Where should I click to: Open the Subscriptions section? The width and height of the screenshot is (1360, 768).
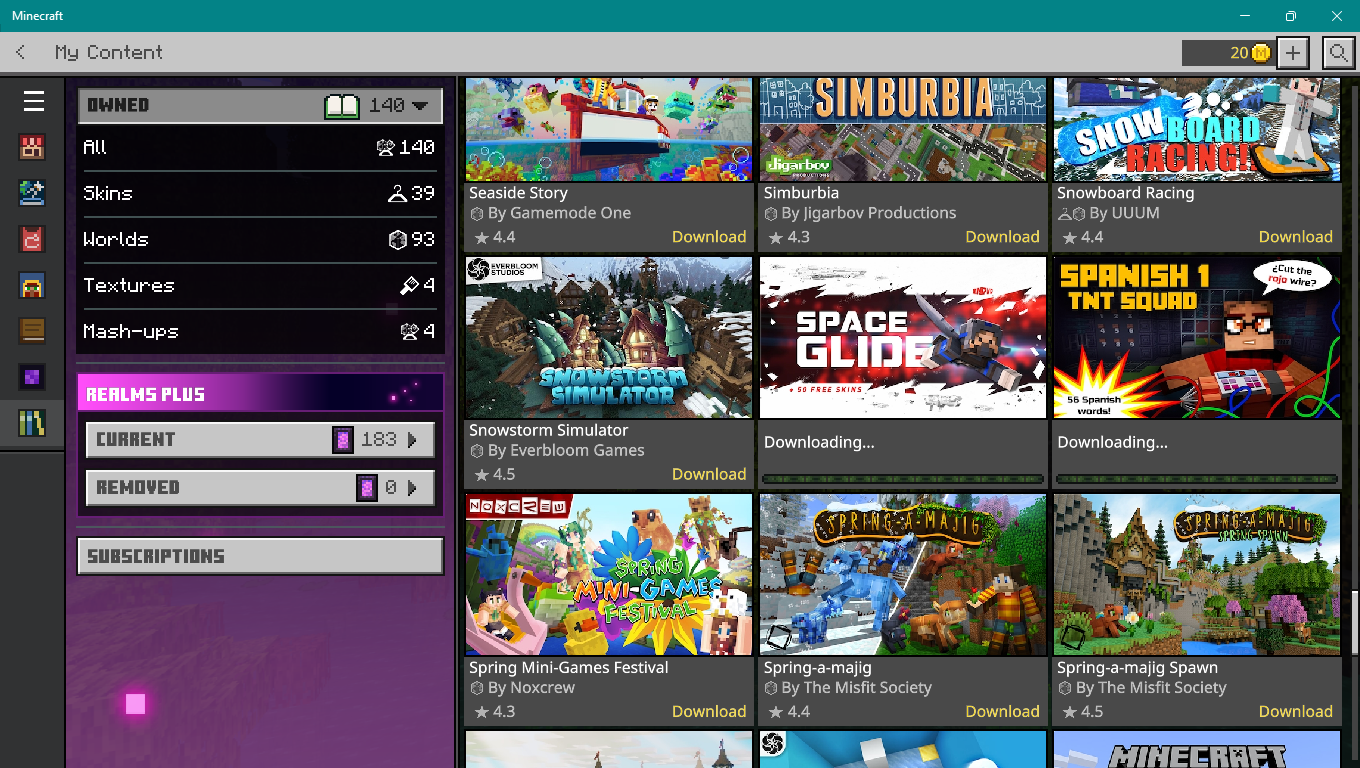(260, 556)
